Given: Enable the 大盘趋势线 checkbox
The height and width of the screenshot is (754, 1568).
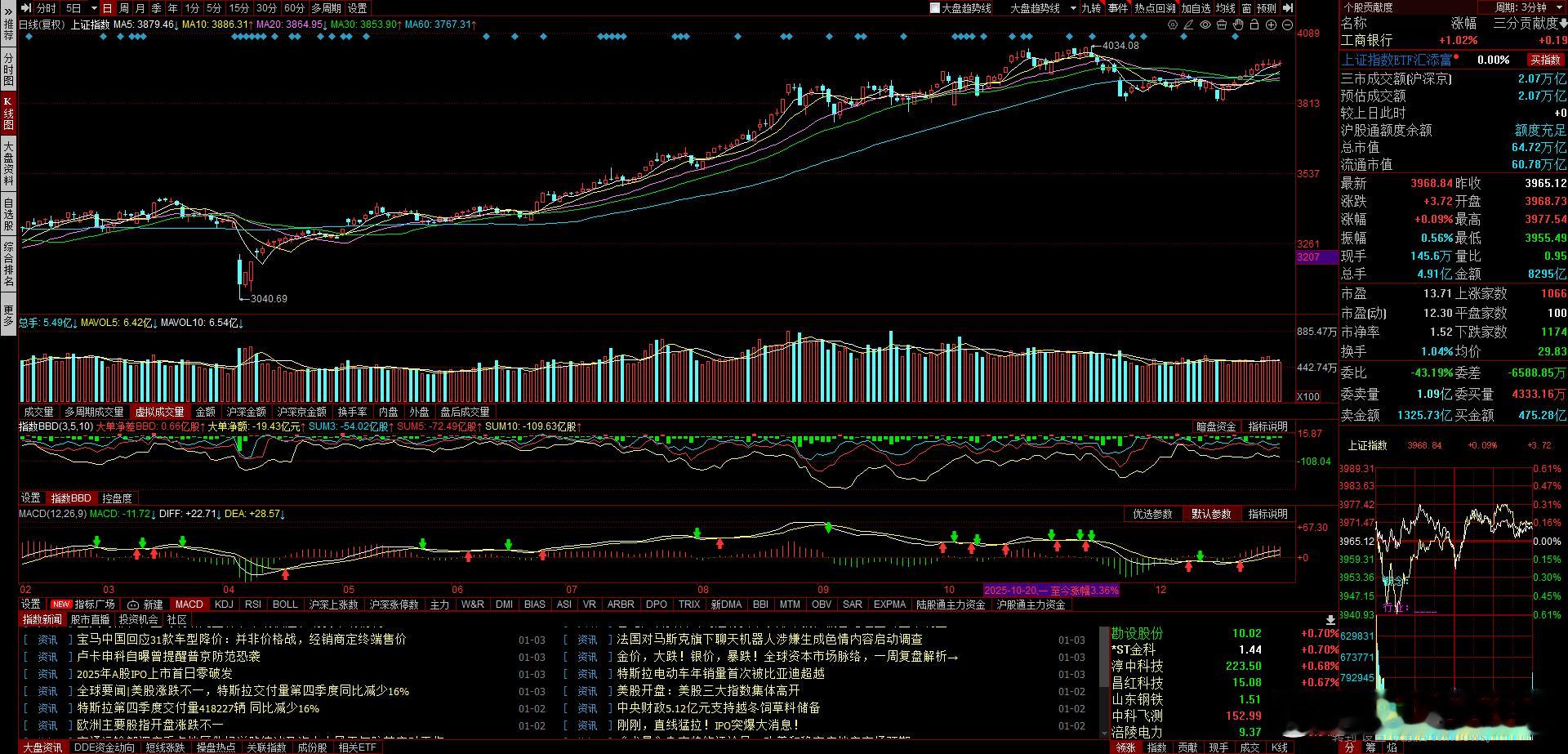Looking at the screenshot, I should [x=934, y=8].
